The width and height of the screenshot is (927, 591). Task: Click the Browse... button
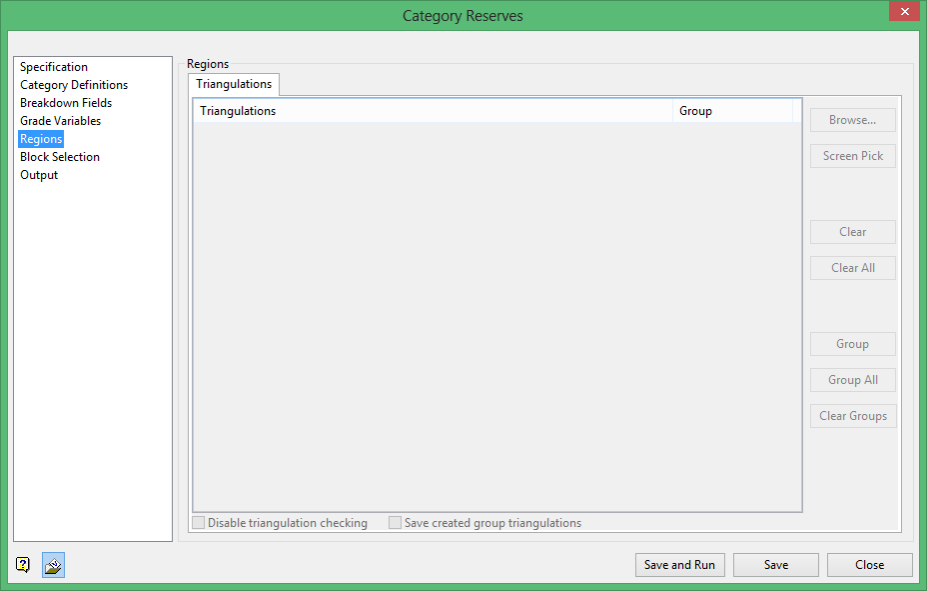[x=853, y=120]
